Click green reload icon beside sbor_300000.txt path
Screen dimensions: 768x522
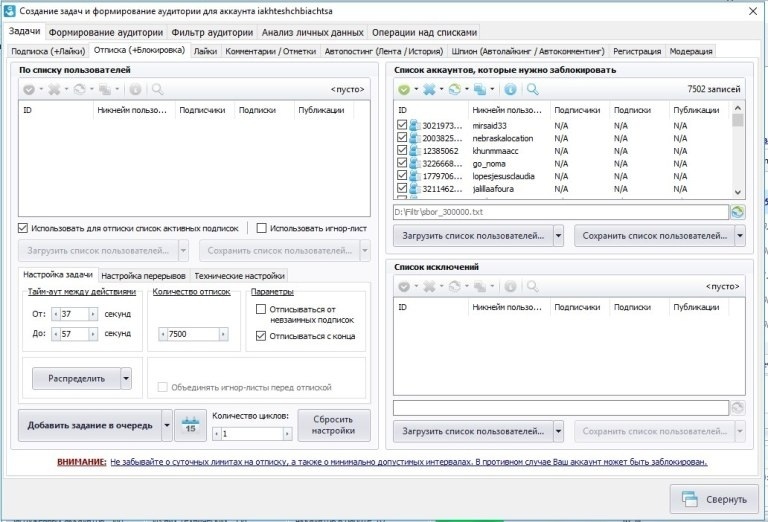(738, 212)
